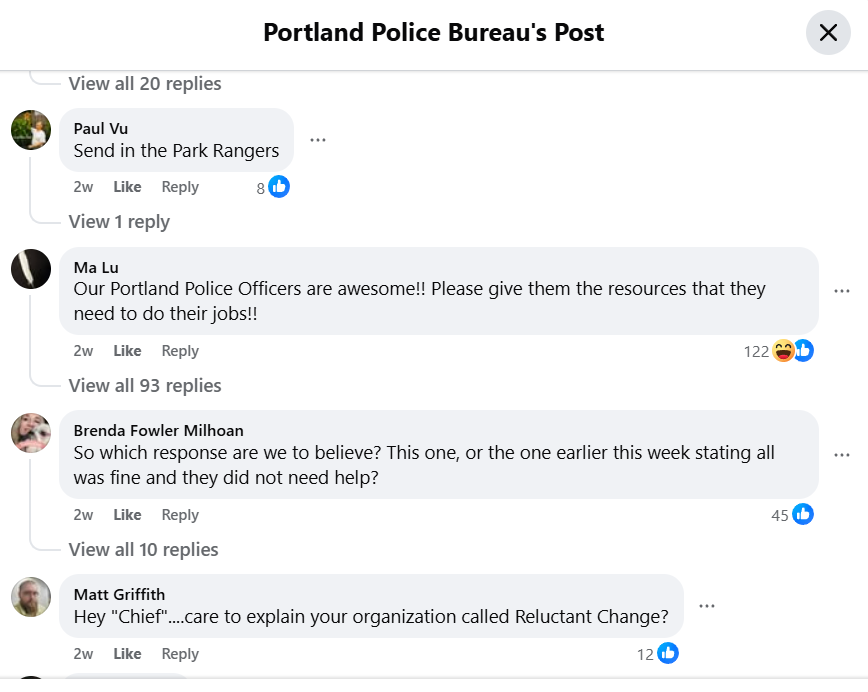The height and width of the screenshot is (692, 868).
Task: Open the like reaction icon on Matt Griffith's comment
Action: (x=667, y=653)
